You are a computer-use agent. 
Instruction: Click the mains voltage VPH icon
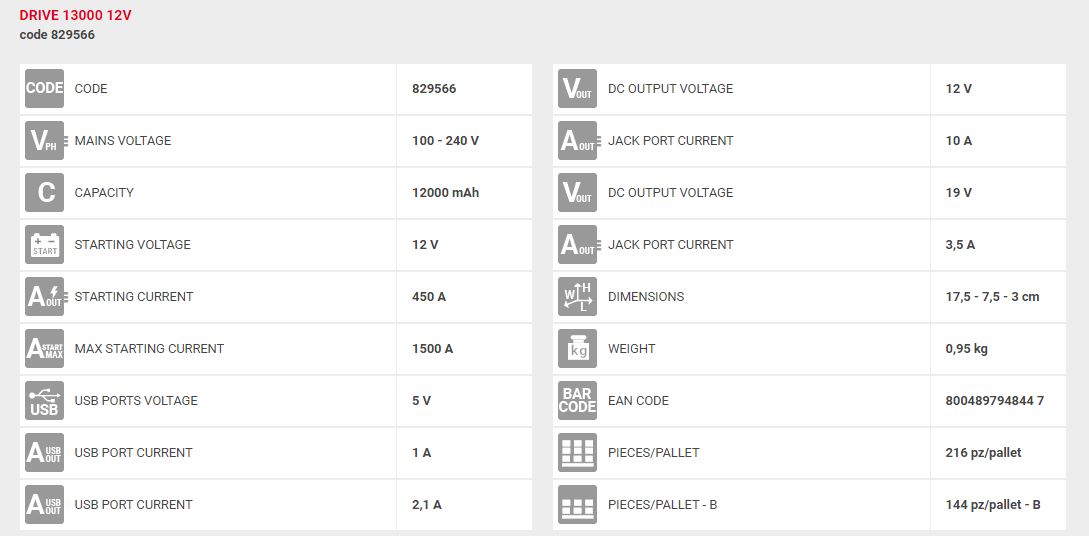pos(44,141)
